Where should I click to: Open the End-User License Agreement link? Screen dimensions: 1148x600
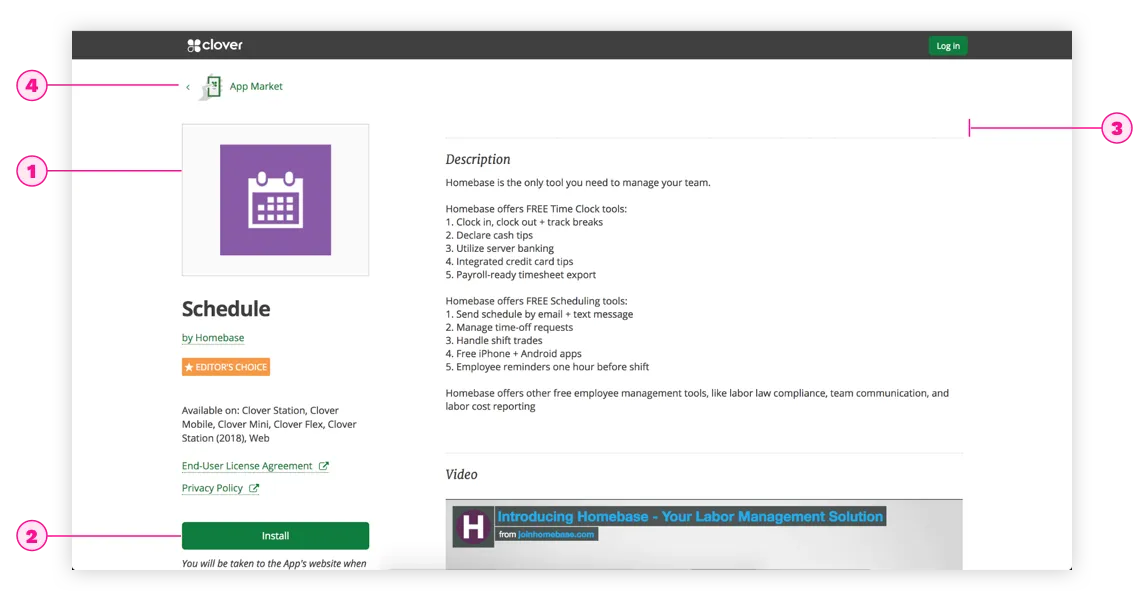pos(247,466)
